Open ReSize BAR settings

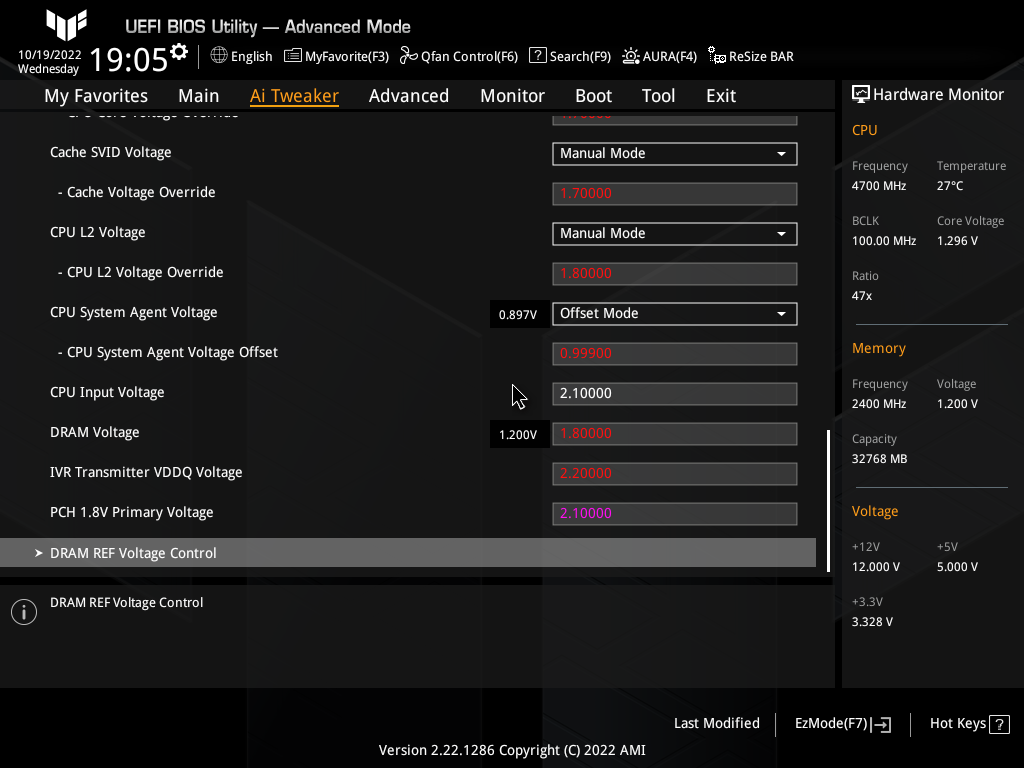(750, 56)
